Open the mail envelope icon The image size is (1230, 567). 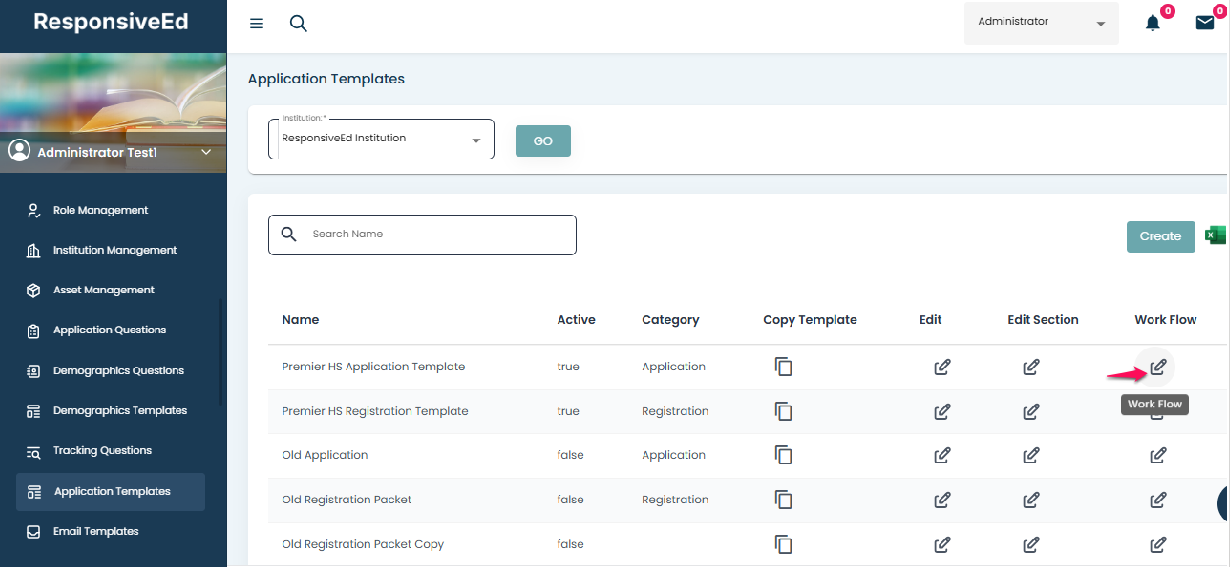pos(1205,23)
